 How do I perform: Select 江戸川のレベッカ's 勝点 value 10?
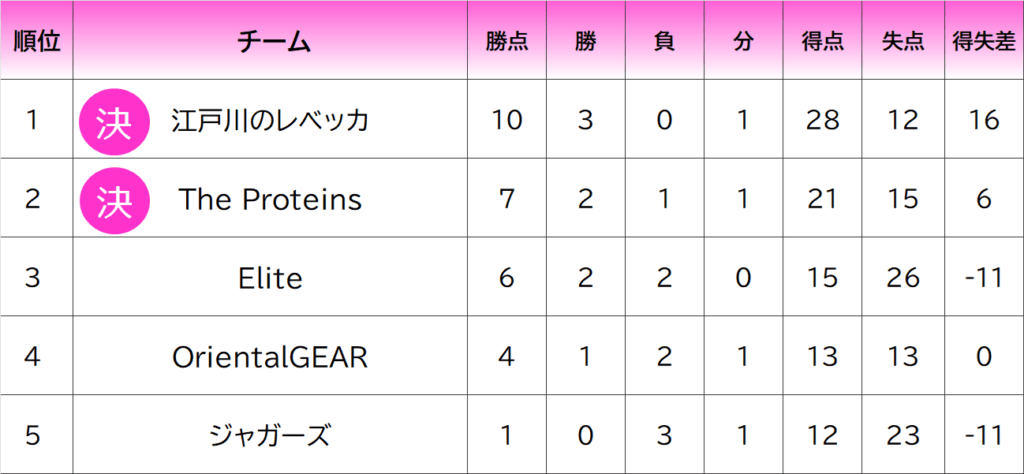pyautogui.click(x=507, y=121)
